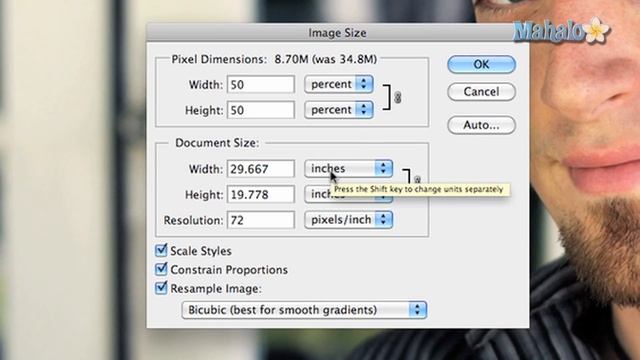Click the Pixel Dimensions chain link icon
Image resolution: width=640 pixels, height=360 pixels.
pyautogui.click(x=397, y=97)
